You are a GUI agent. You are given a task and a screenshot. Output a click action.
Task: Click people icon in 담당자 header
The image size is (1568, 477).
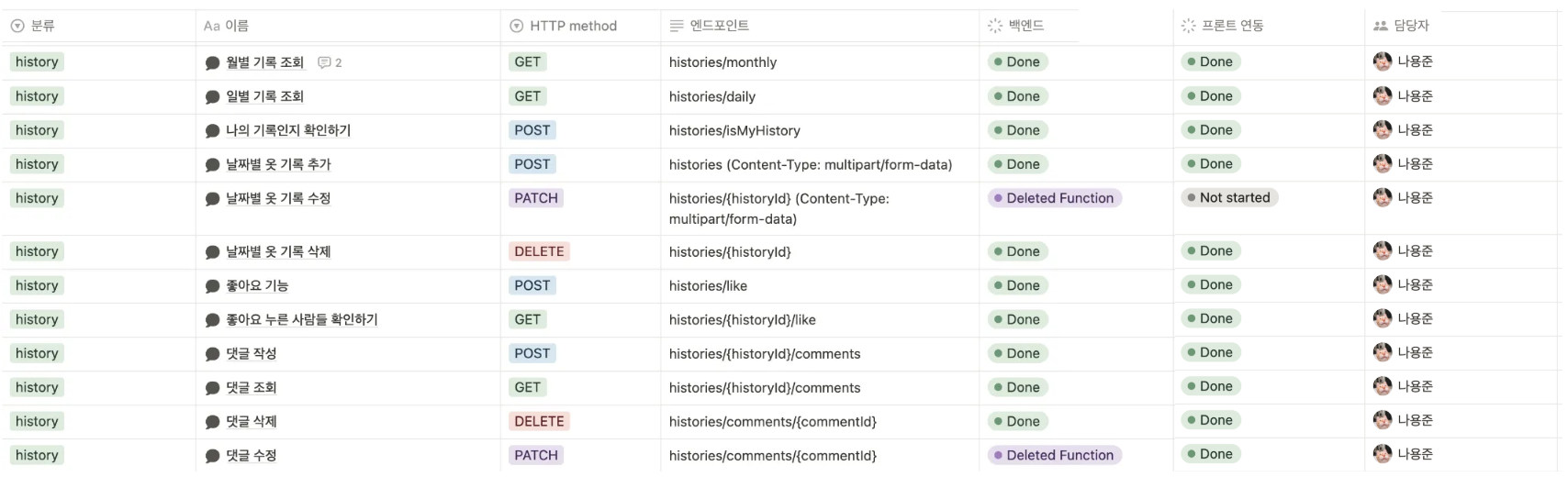click(x=1381, y=26)
